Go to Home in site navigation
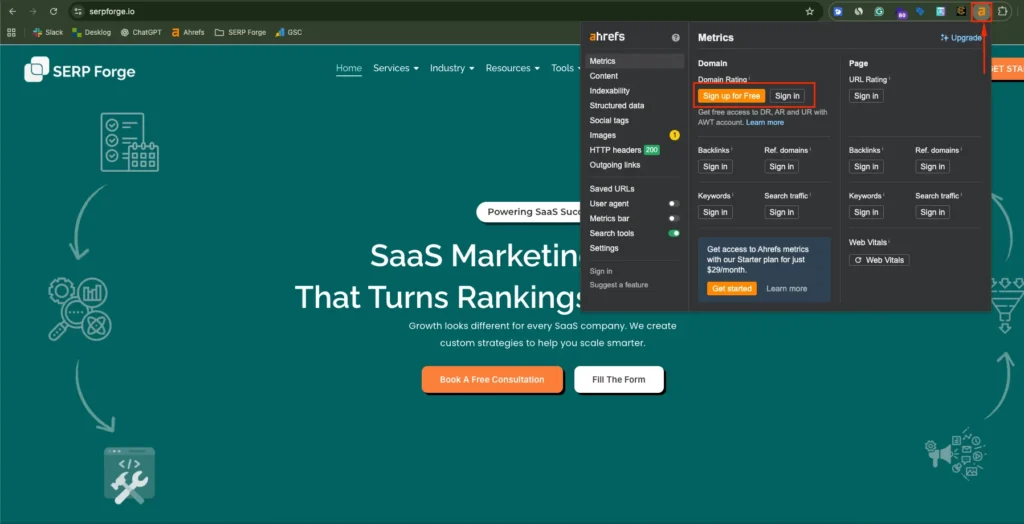This screenshot has width=1024, height=524. click(x=349, y=68)
